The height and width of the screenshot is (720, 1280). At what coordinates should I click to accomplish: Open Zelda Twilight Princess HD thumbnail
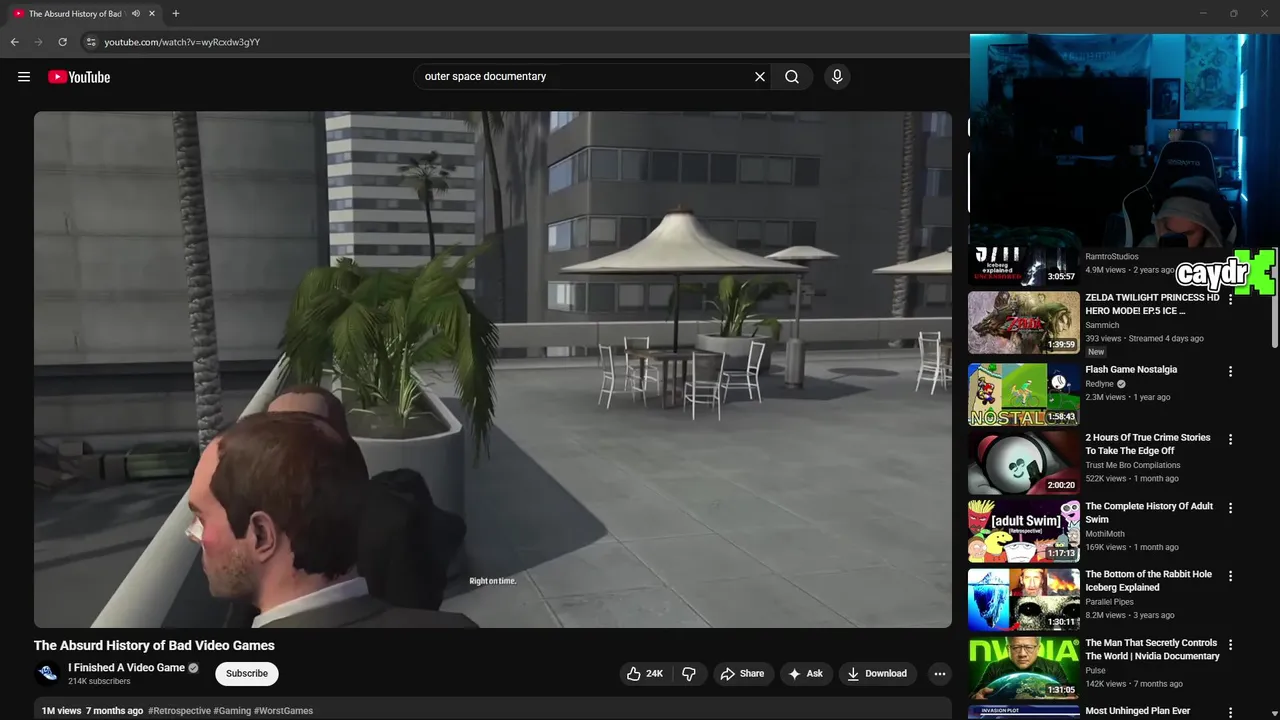pos(1024,322)
